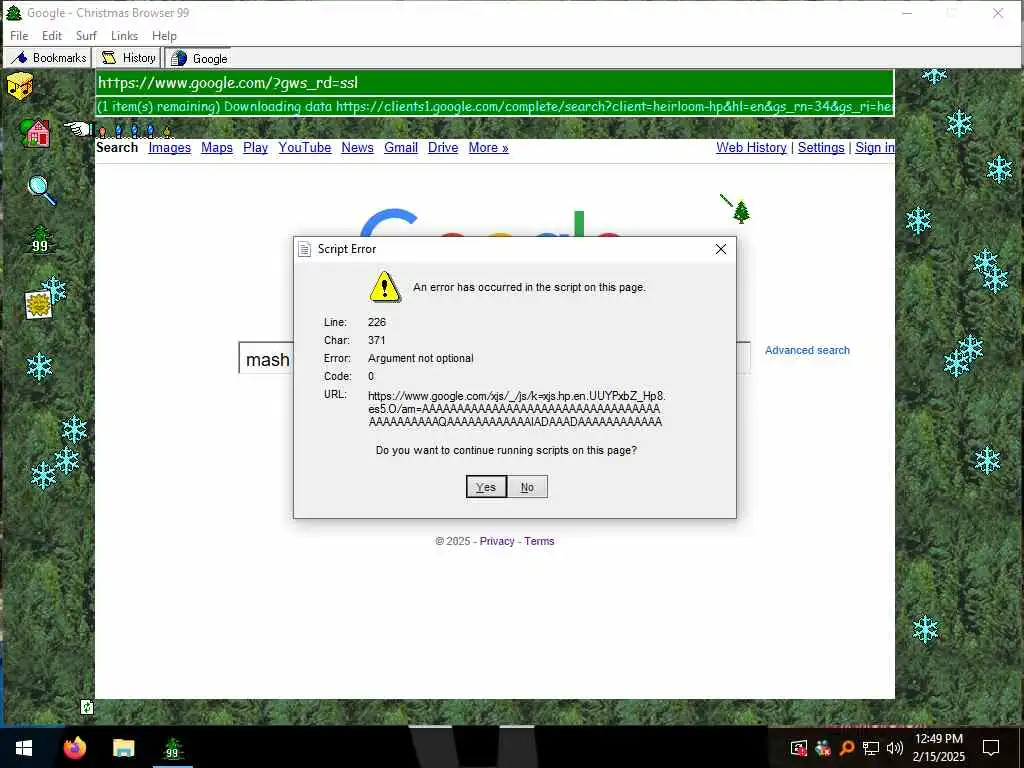Switch to the Bookmarks tab
This screenshot has height=768, width=1024.
[48, 58]
